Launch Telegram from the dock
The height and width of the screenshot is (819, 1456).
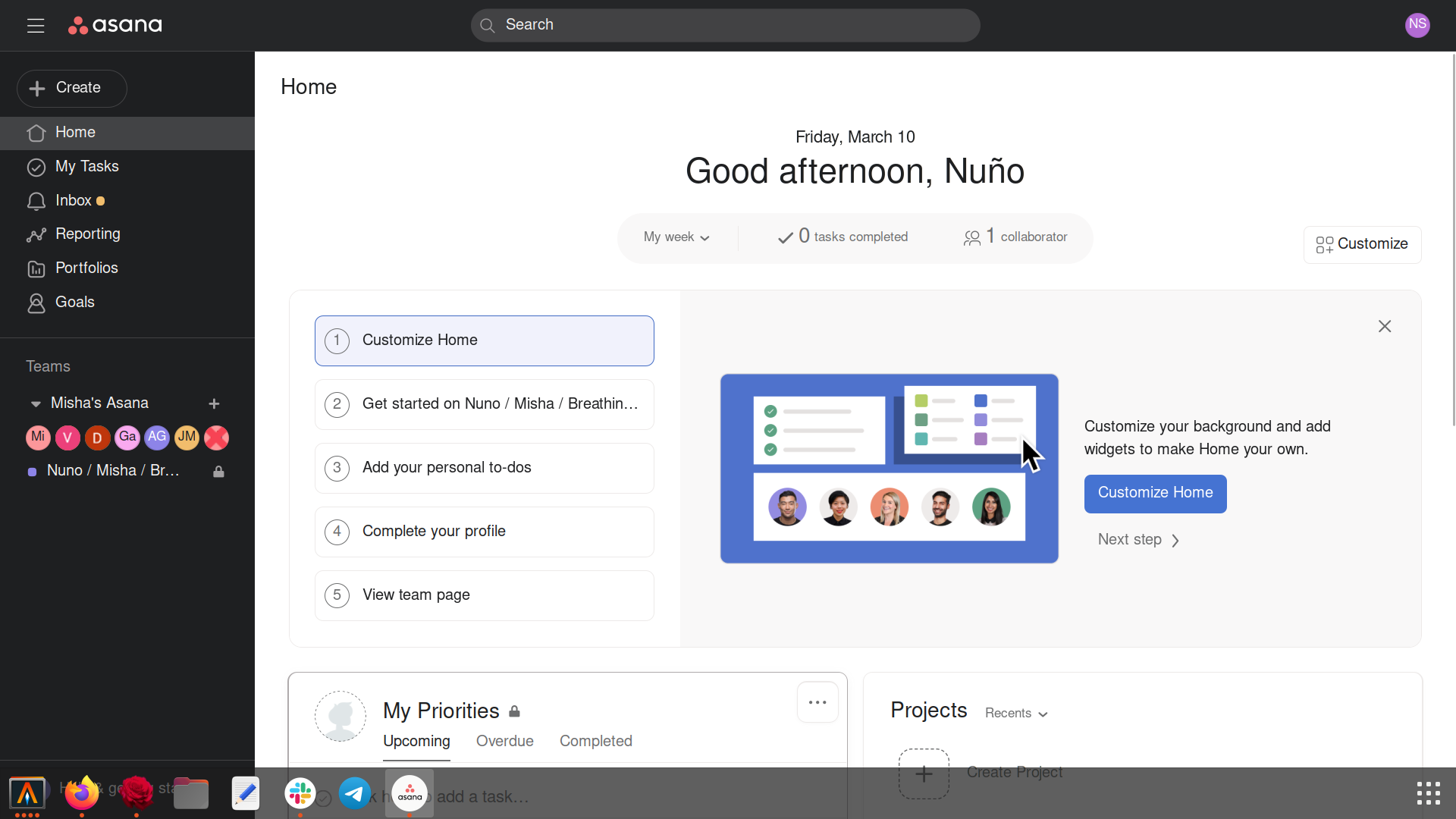(354, 793)
